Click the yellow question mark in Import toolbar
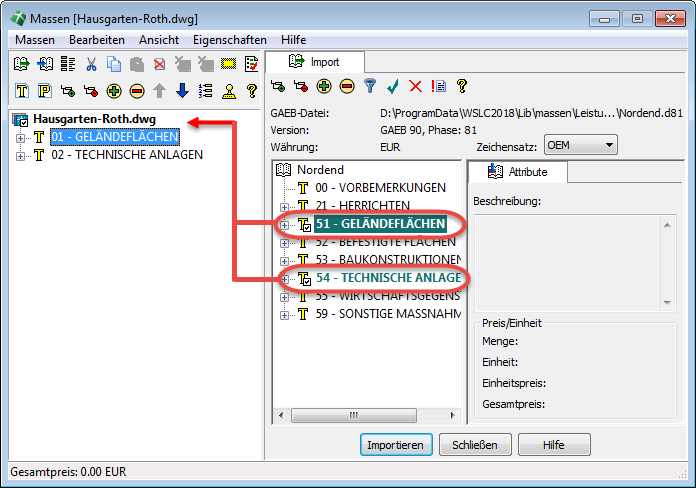This screenshot has width=696, height=488. (x=461, y=87)
